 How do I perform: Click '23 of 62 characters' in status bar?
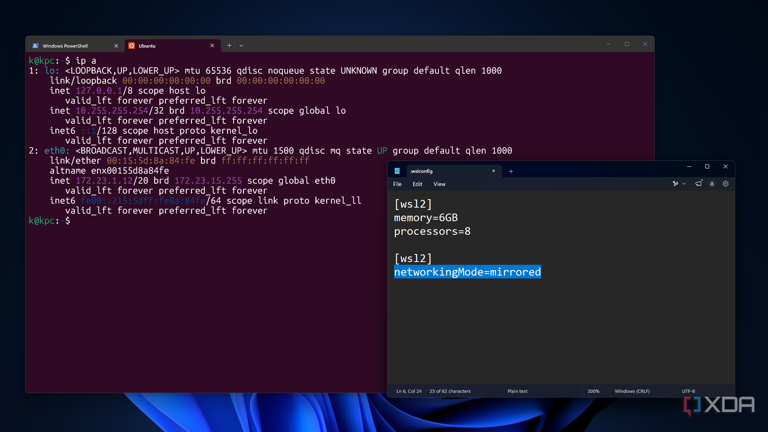[450, 391]
